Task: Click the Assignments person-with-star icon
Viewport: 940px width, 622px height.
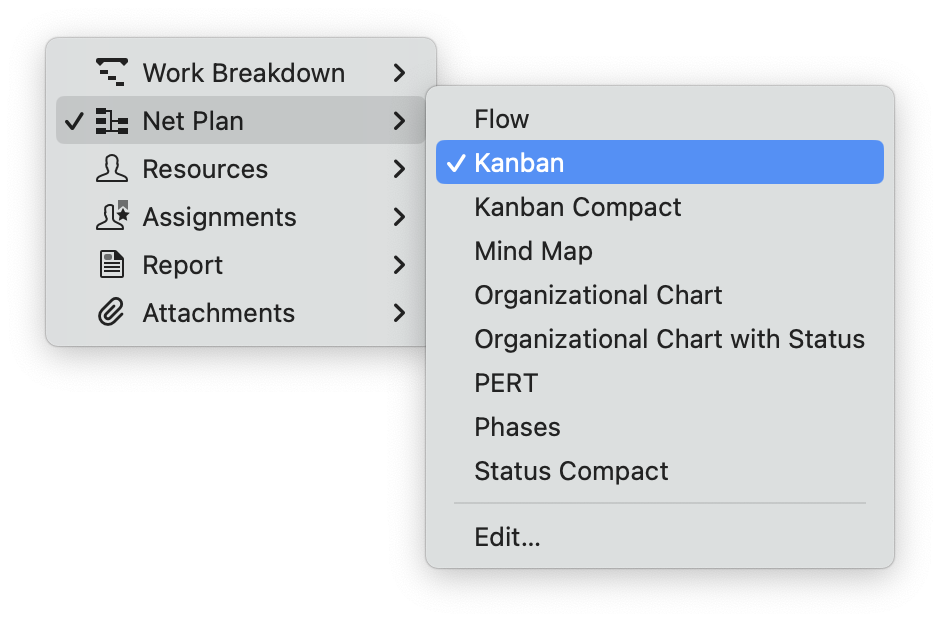Action: (112, 216)
